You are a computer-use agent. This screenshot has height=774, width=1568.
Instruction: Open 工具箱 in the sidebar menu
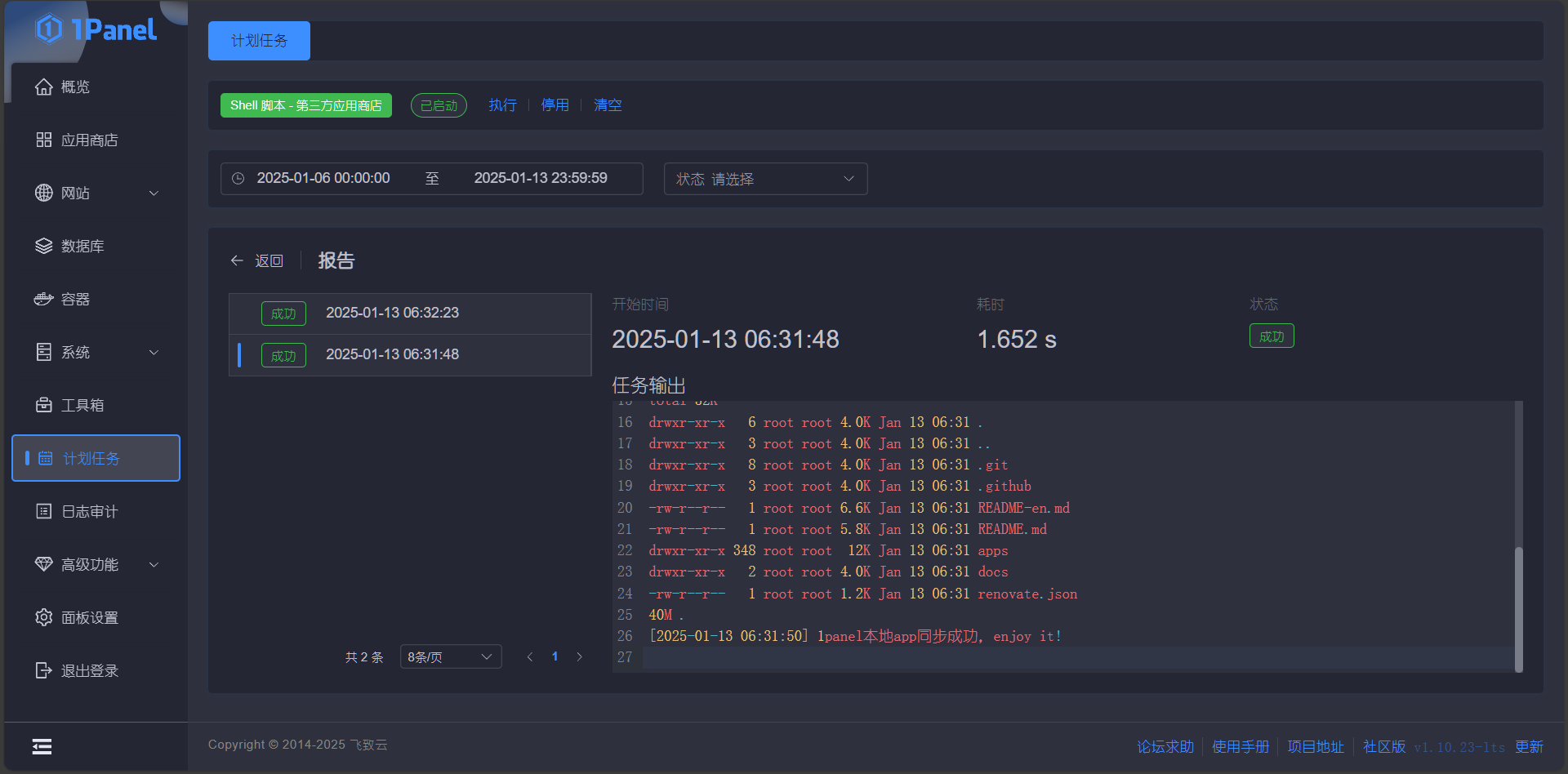(96, 405)
